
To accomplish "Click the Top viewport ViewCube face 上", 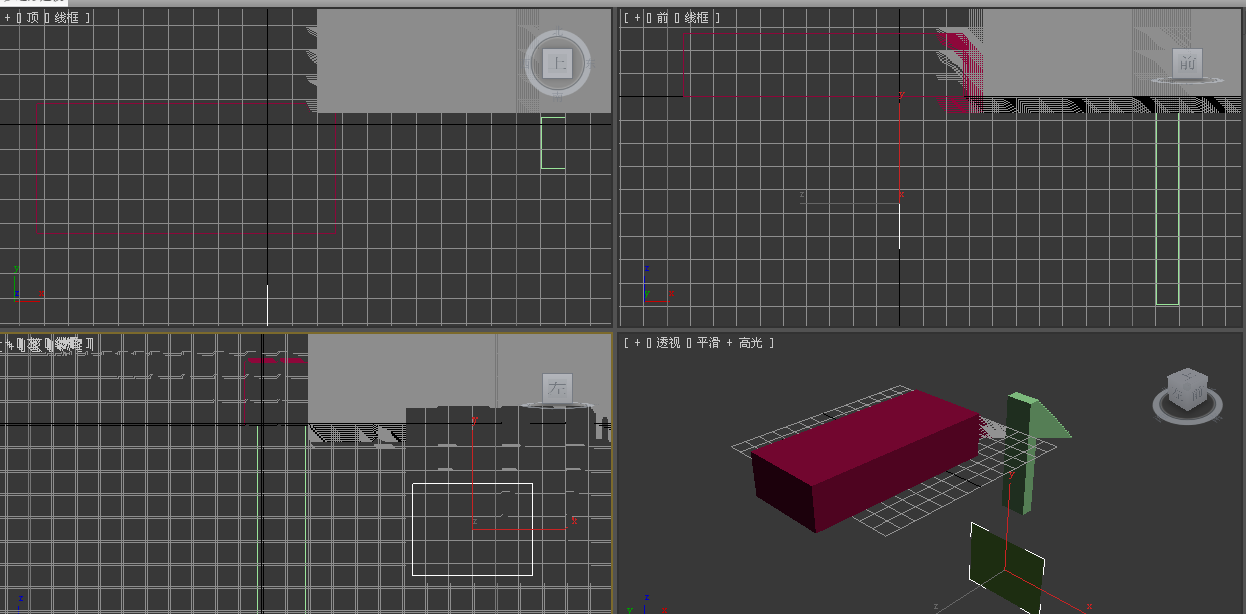I will coord(558,64).
